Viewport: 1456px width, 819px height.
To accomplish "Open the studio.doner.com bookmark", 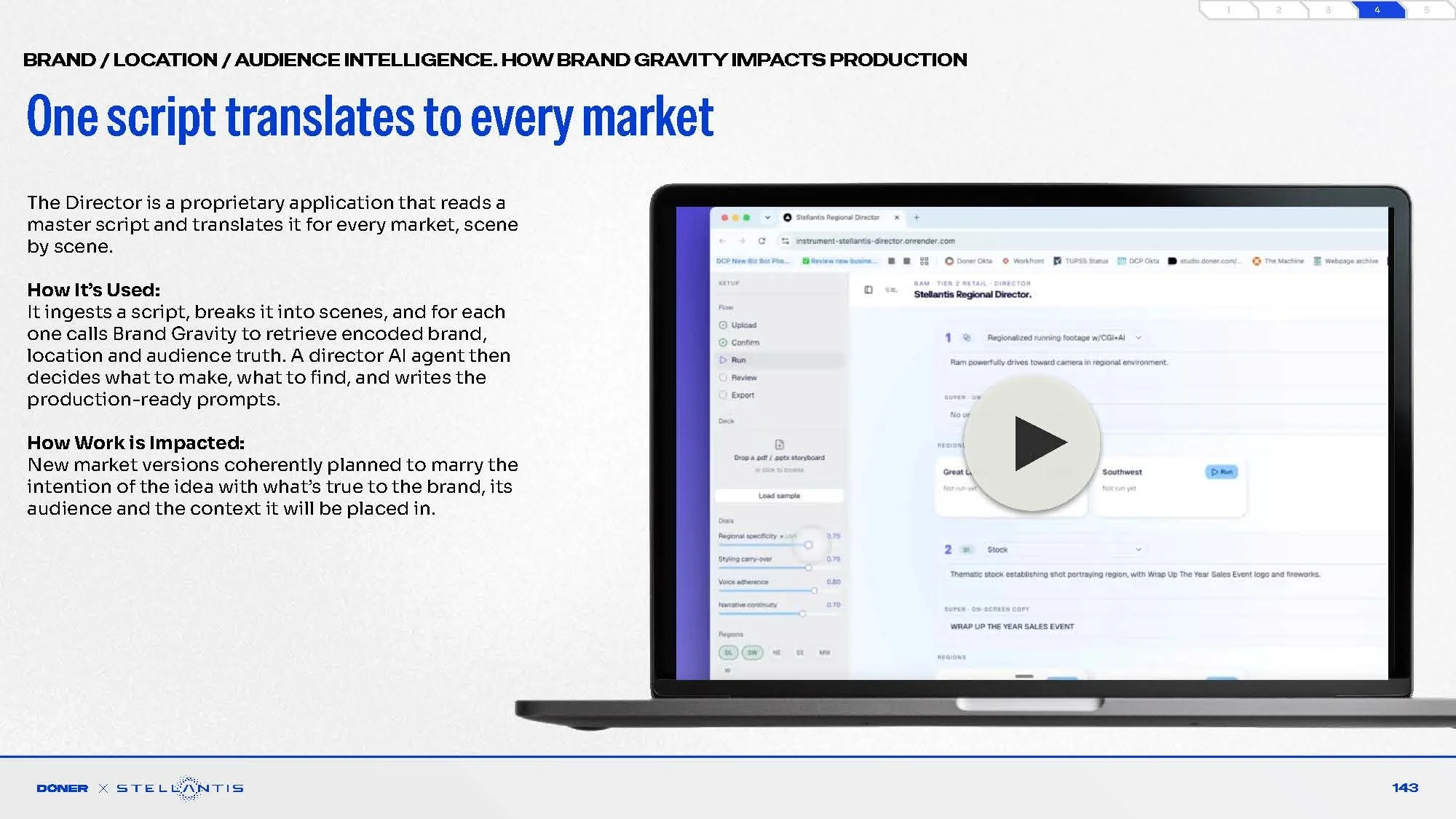I will pos(1205,261).
